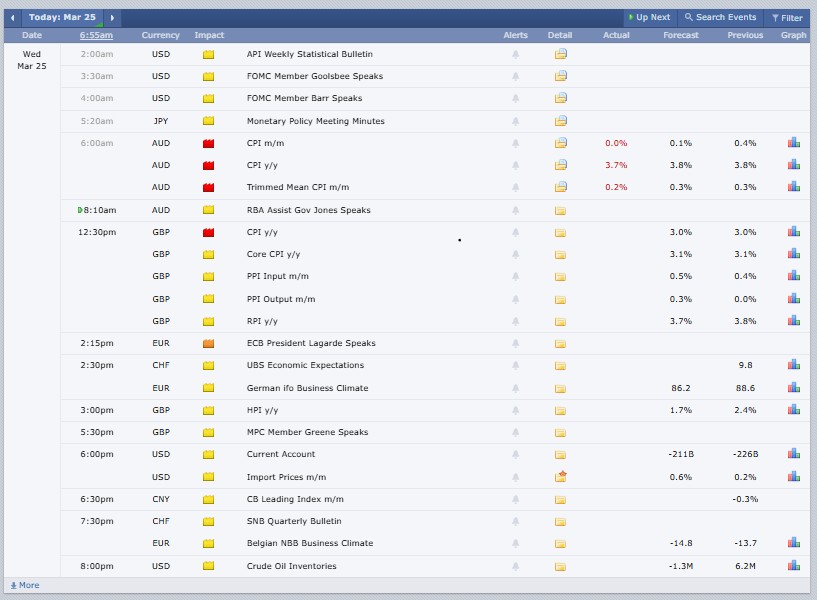This screenshot has height=600, width=817.
Task: Click orange impact icon for ECB Lagarde Speaks
Action: (209, 343)
